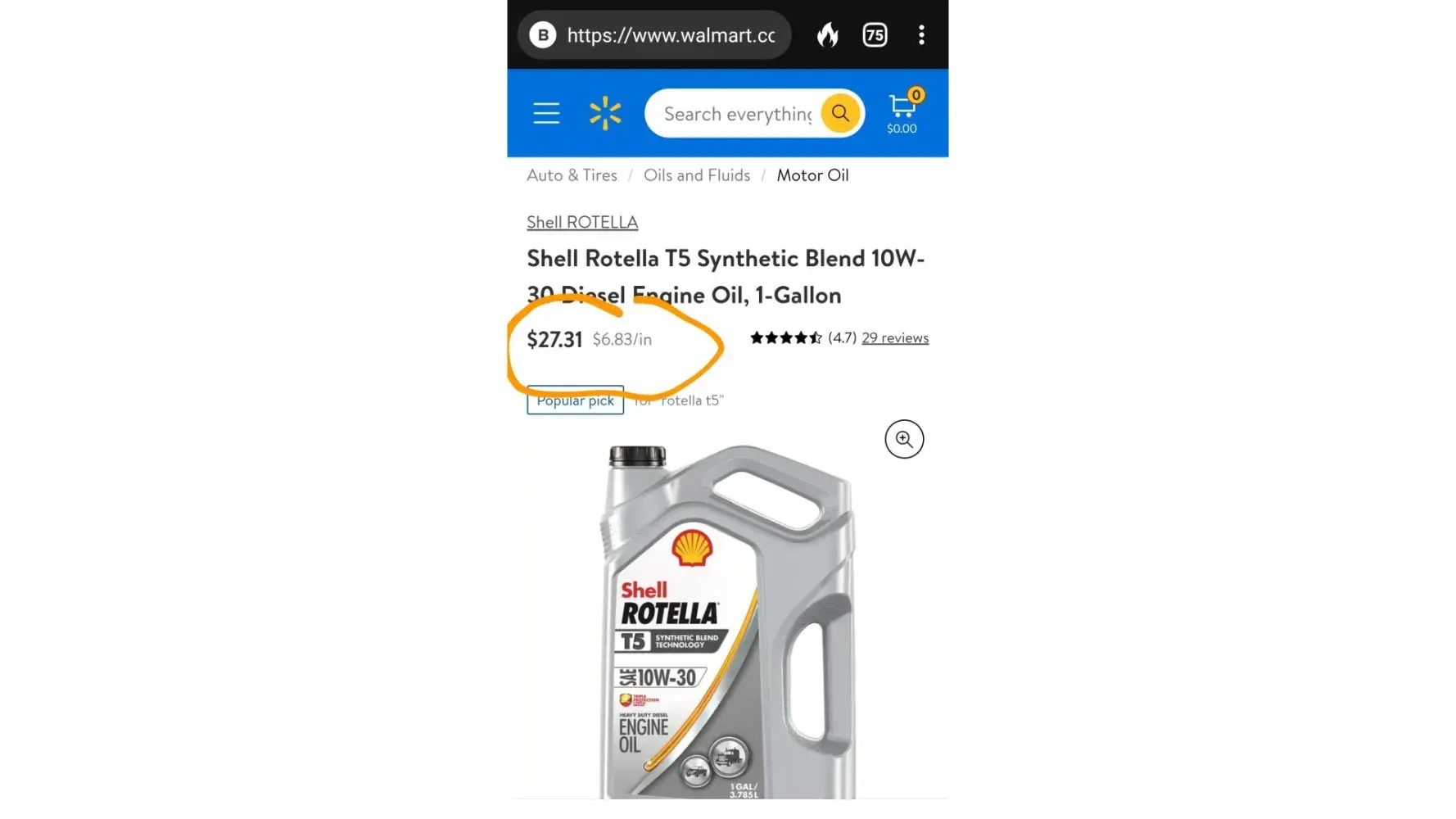Go to Oils and Fluids breadcrumb
1456x819 pixels.
click(697, 175)
